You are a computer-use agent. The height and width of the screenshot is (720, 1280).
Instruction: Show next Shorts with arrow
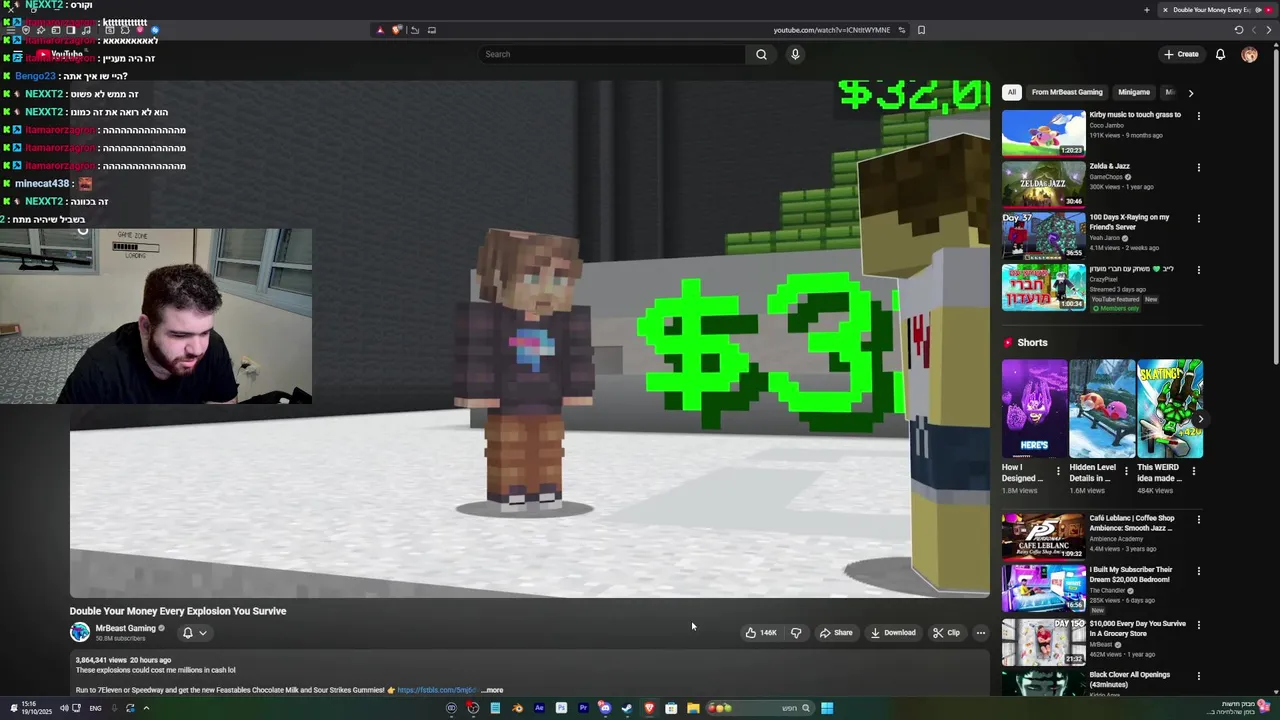(1200, 420)
